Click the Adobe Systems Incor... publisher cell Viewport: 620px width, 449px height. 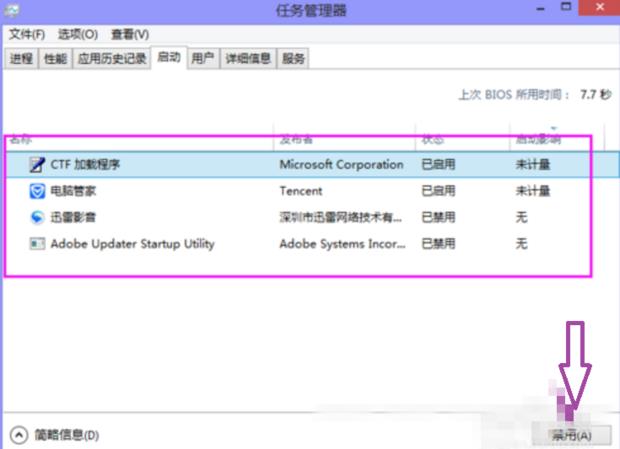pos(342,244)
